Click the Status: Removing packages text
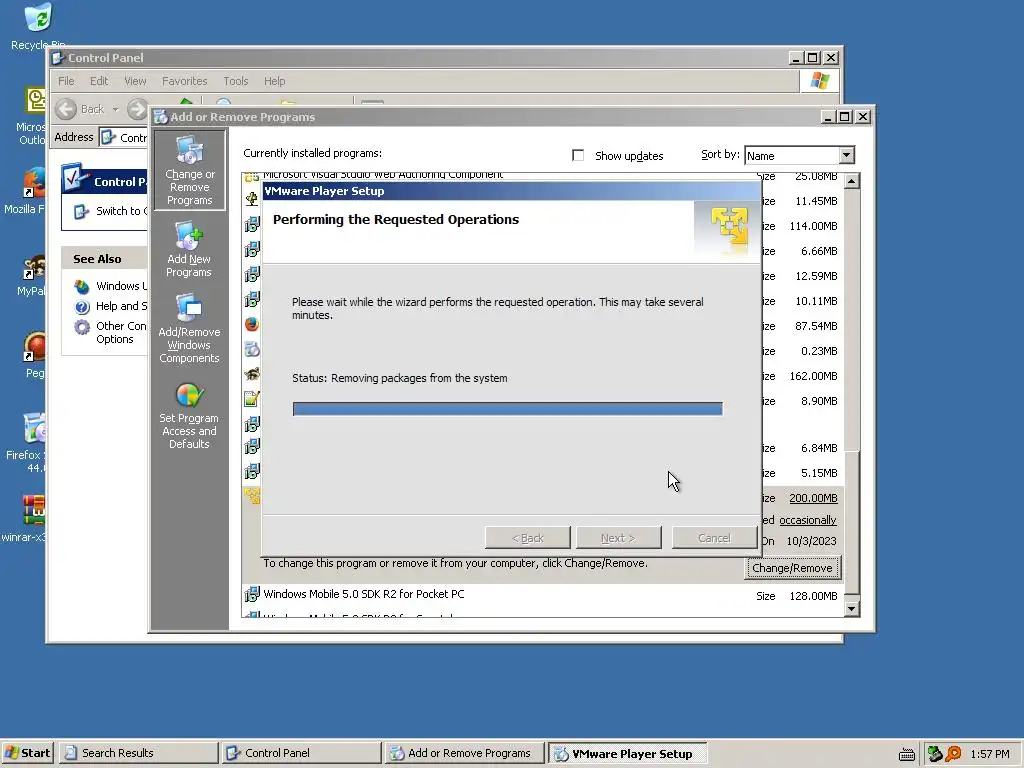The height and width of the screenshot is (768, 1024). click(400, 378)
